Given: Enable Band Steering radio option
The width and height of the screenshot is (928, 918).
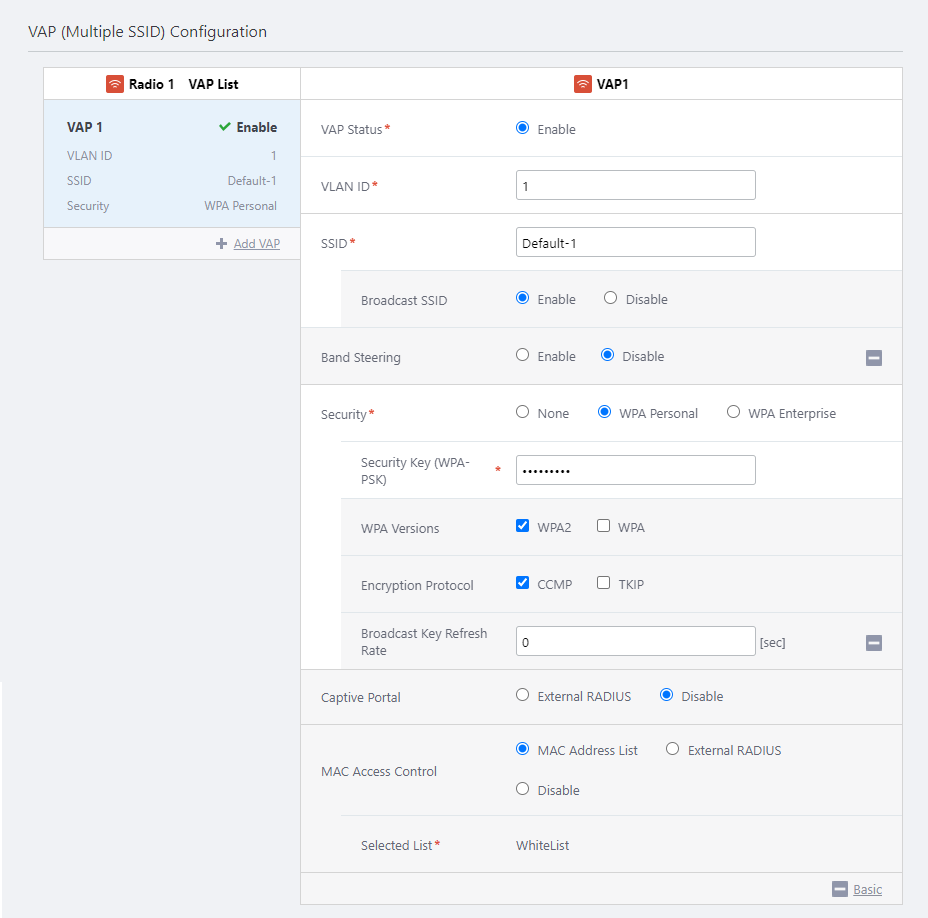Looking at the screenshot, I should click(x=522, y=355).
